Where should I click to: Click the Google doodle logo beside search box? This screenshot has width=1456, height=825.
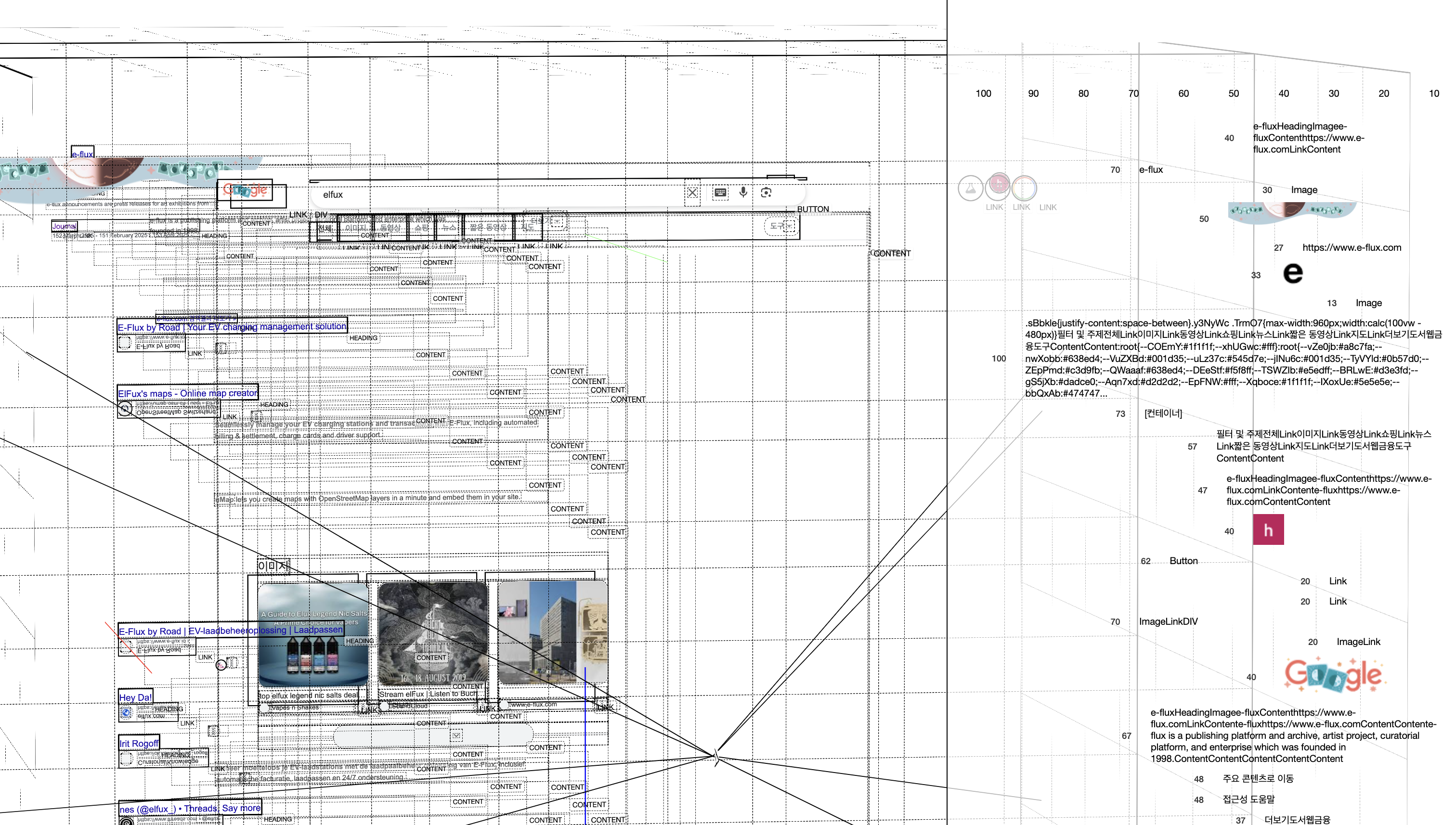click(245, 190)
